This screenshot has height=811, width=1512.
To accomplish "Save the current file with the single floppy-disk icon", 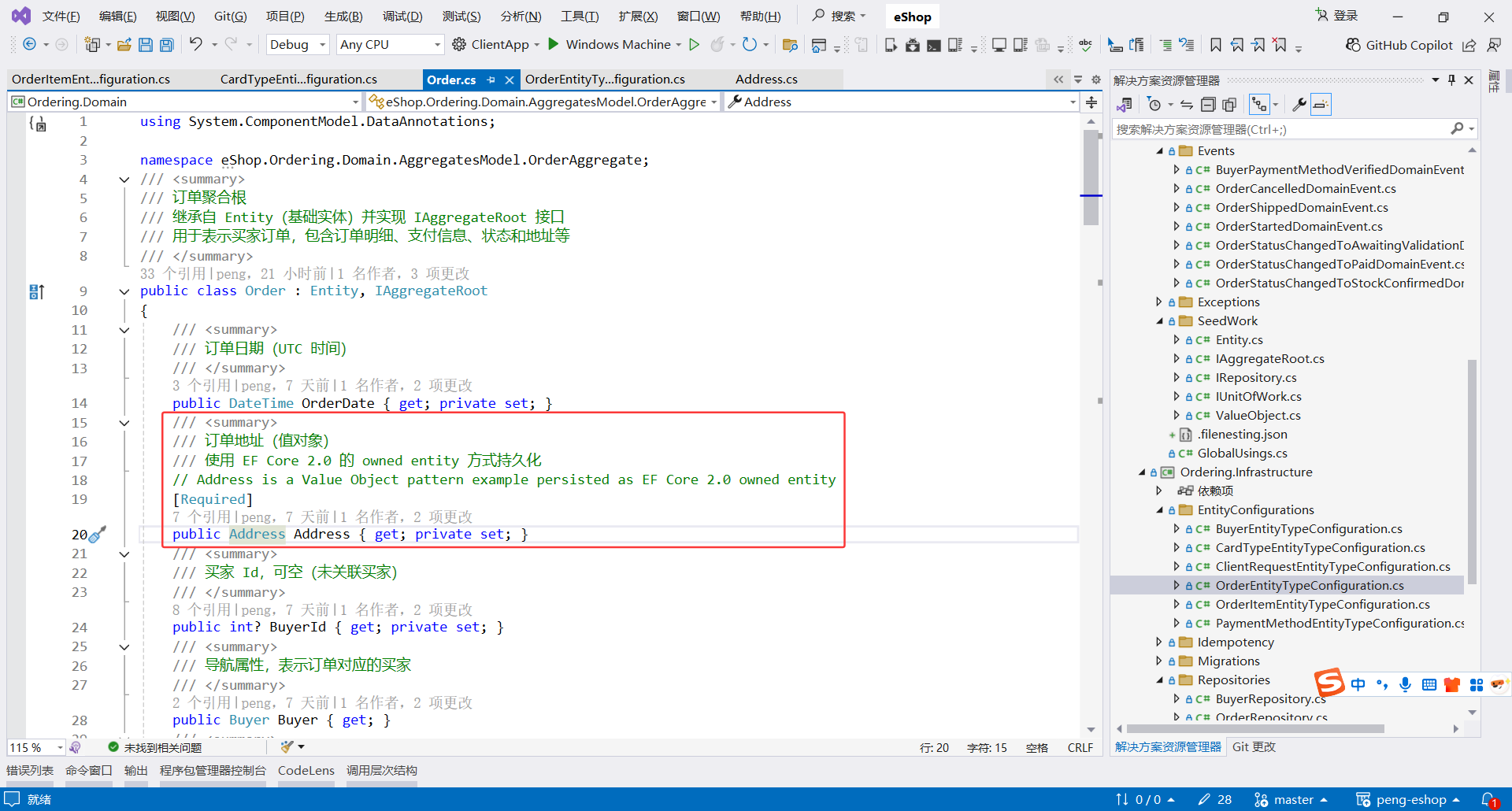I will tap(146, 45).
